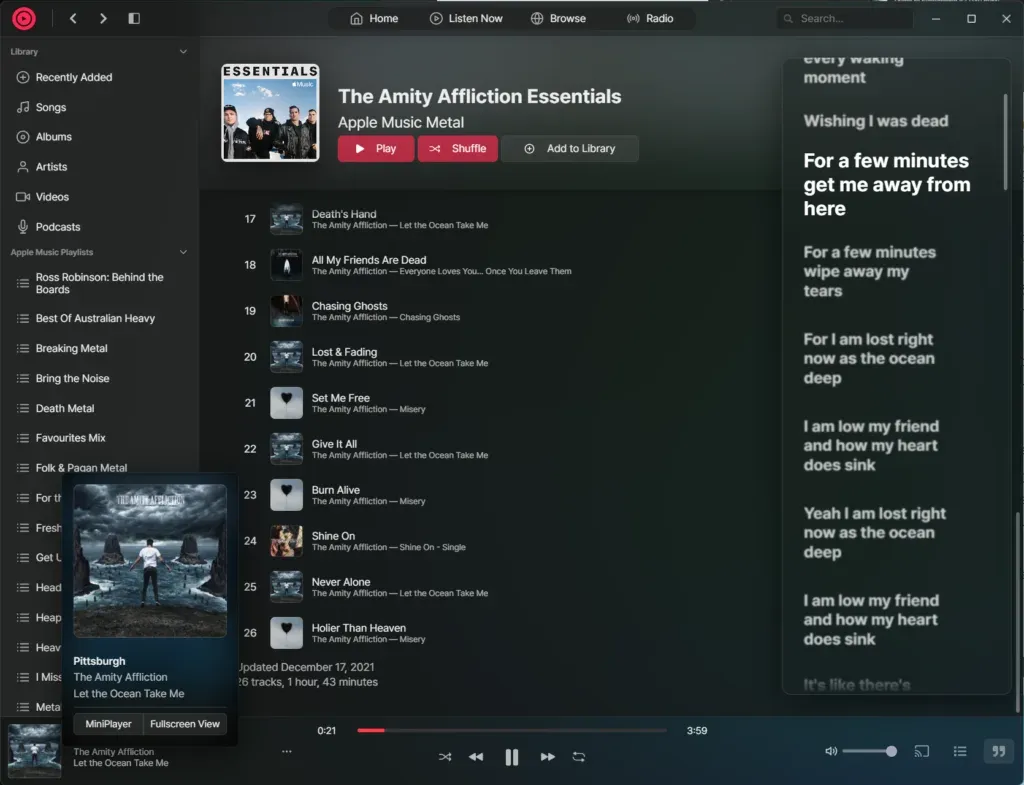Click the red Play button
Viewport: 1024px width, 785px height.
click(376, 148)
